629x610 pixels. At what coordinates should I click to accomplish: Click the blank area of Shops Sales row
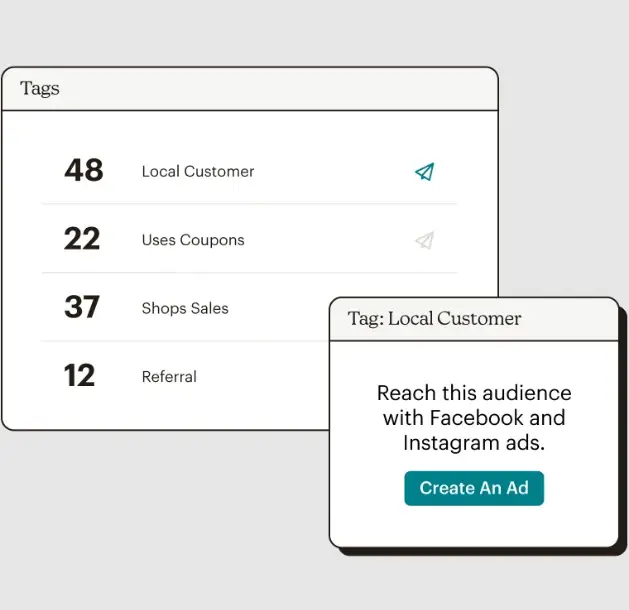point(279,308)
